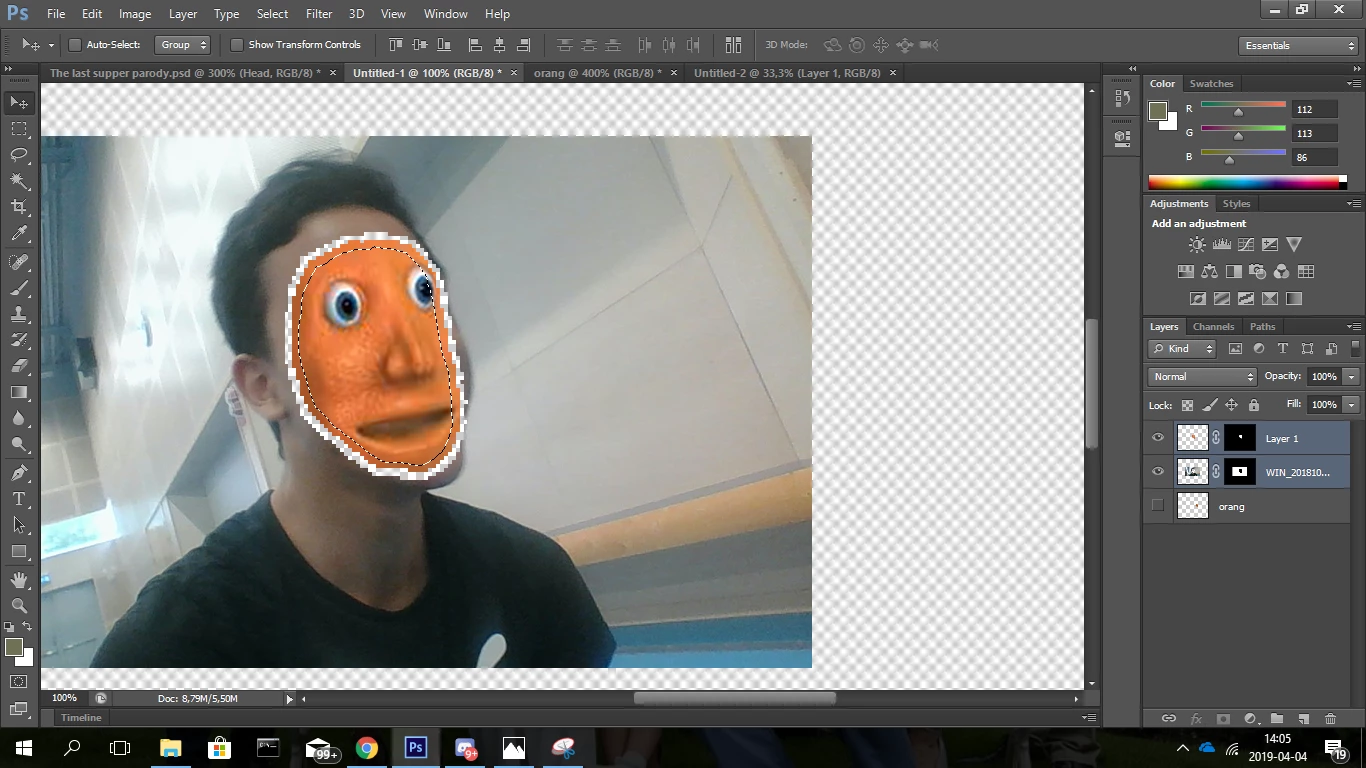
Task: Select the History Brush tool
Action: tap(19, 340)
